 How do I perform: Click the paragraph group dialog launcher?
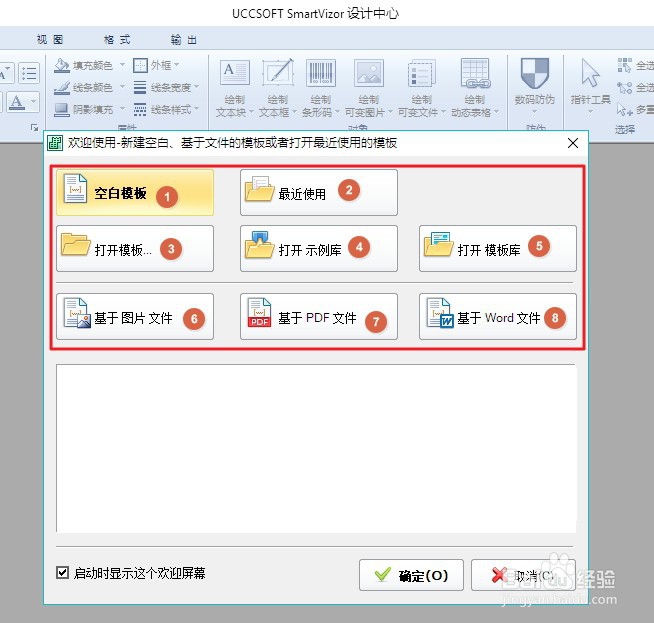(35, 127)
